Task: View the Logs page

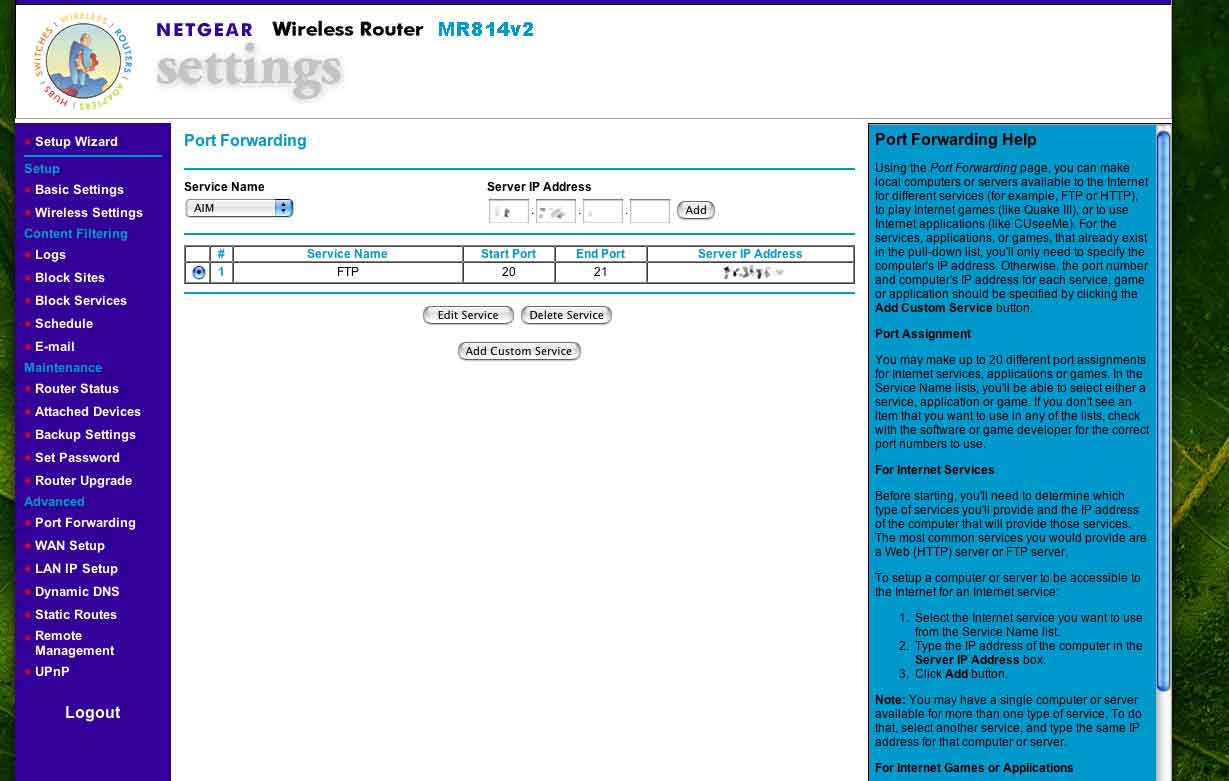Action: coord(50,255)
